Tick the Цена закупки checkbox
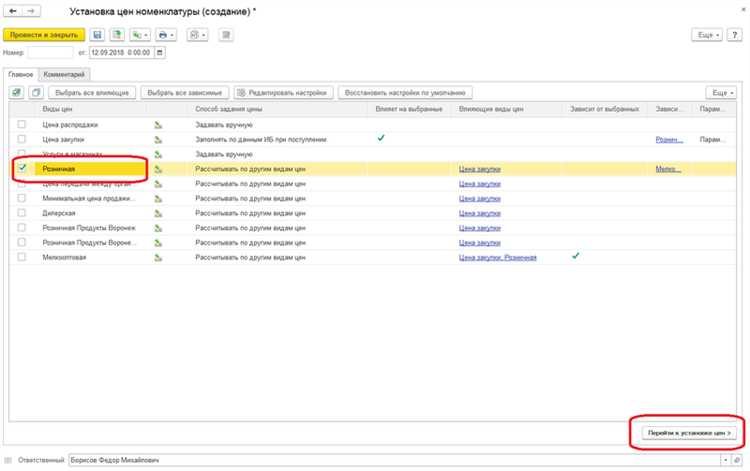The height and width of the screenshot is (471, 750). [x=22, y=139]
